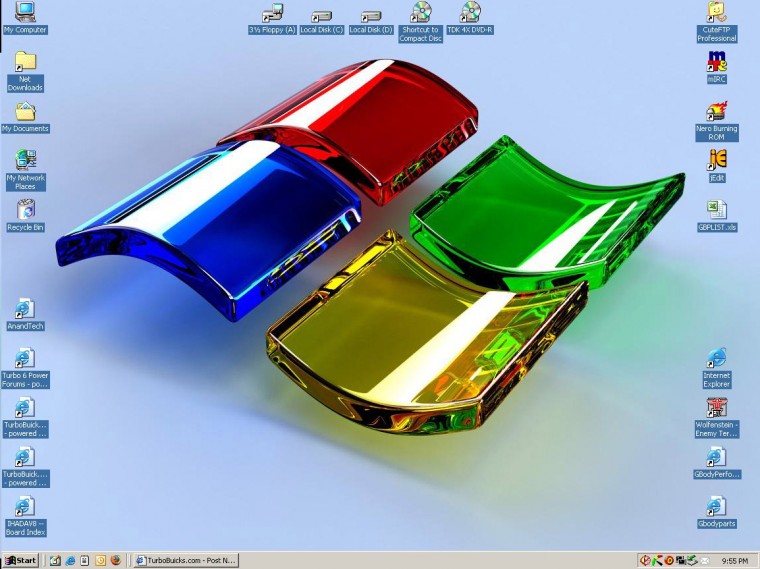Select the Local Disk (D) shortcut
The image size is (760, 569).
(371, 22)
